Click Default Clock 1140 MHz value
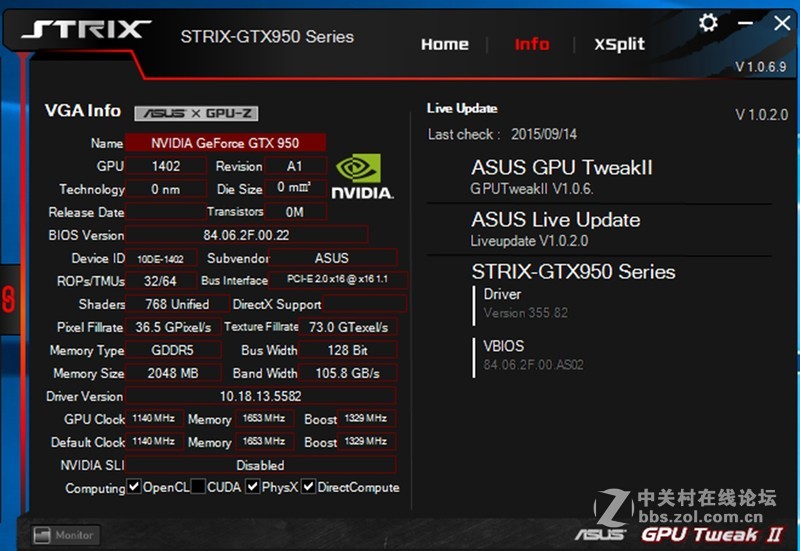800x551 pixels. [154, 441]
